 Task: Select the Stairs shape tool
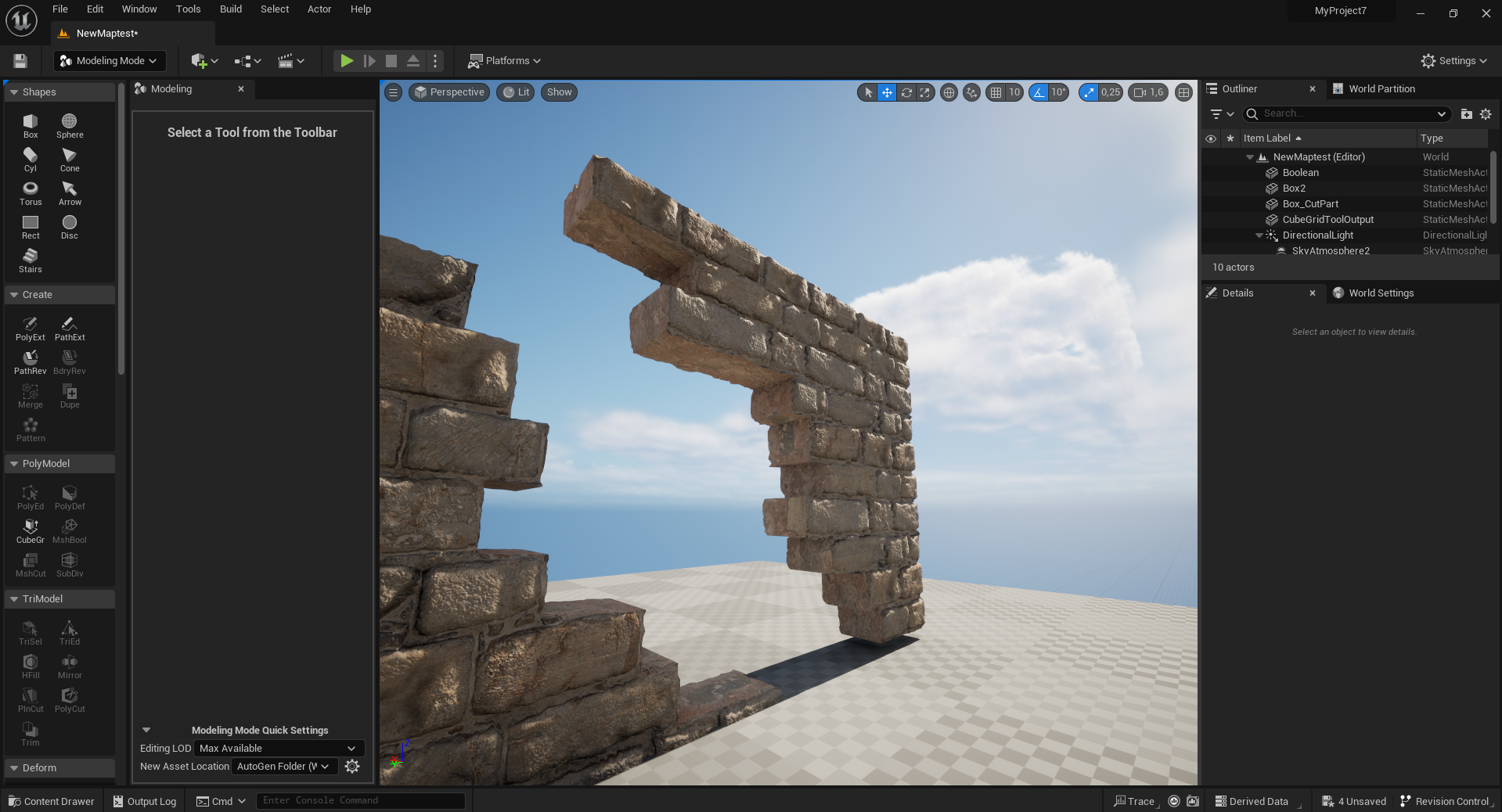tap(31, 260)
